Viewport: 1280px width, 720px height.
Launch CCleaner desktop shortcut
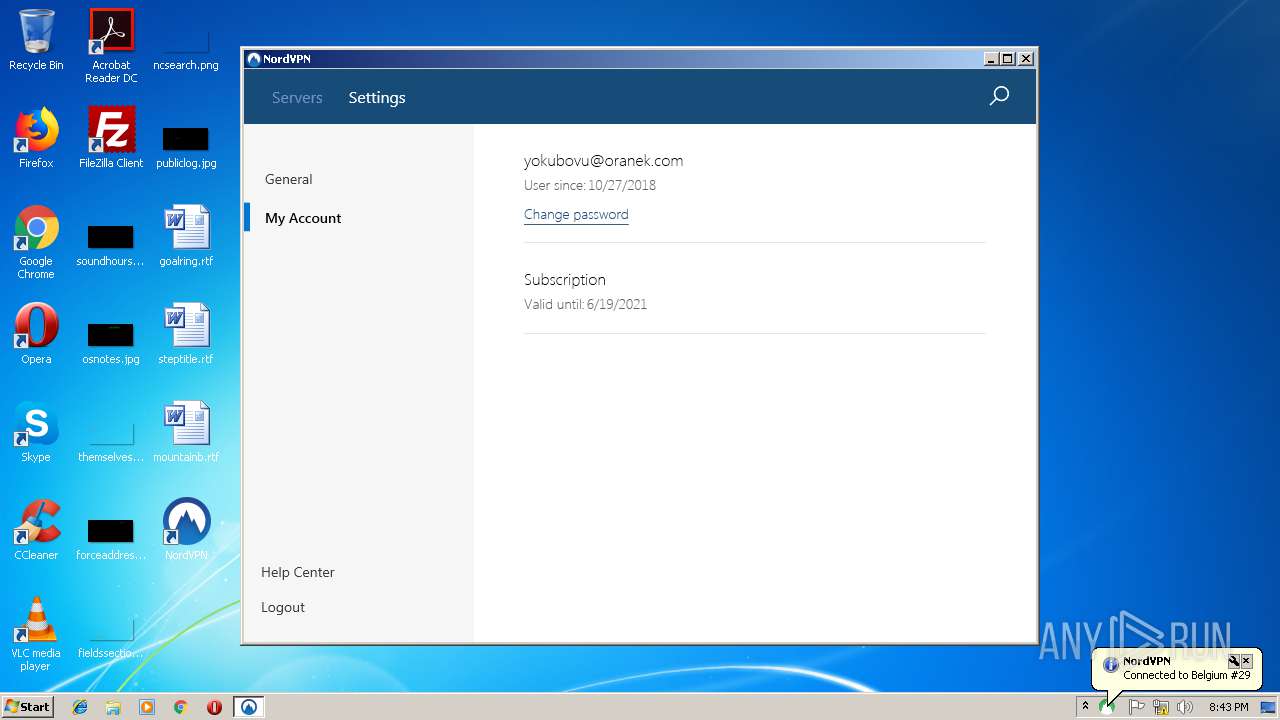click(36, 530)
